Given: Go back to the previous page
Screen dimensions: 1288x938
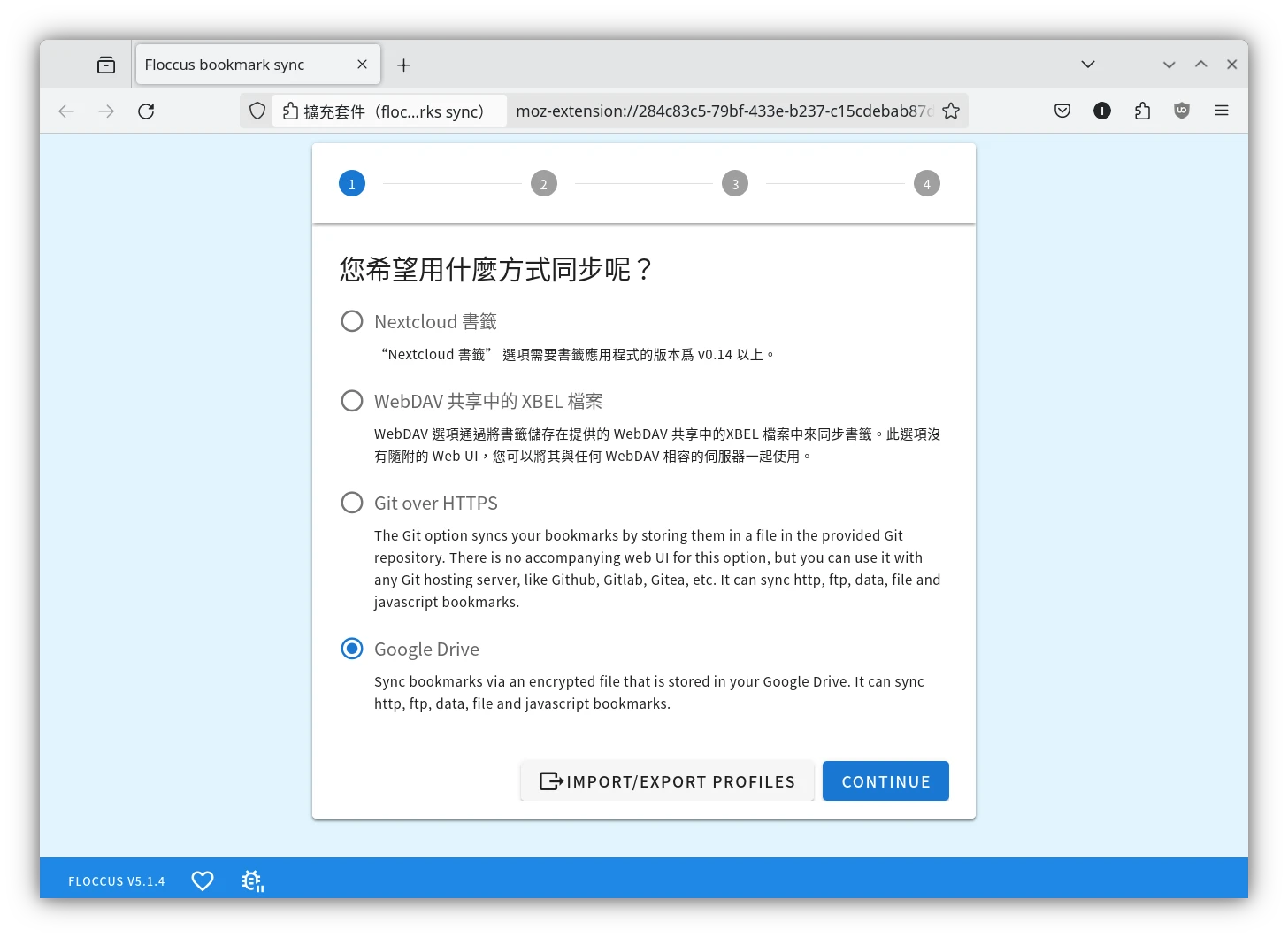Looking at the screenshot, I should [66, 111].
